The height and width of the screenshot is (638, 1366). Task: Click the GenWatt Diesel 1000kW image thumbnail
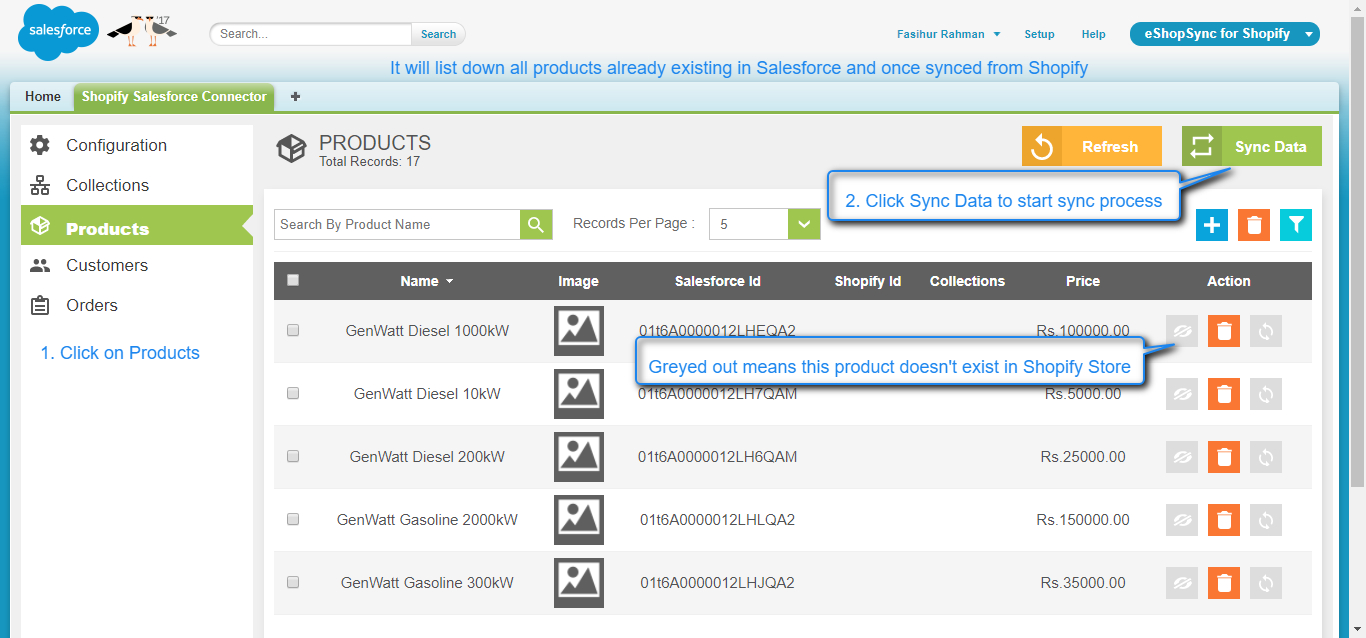(x=579, y=331)
